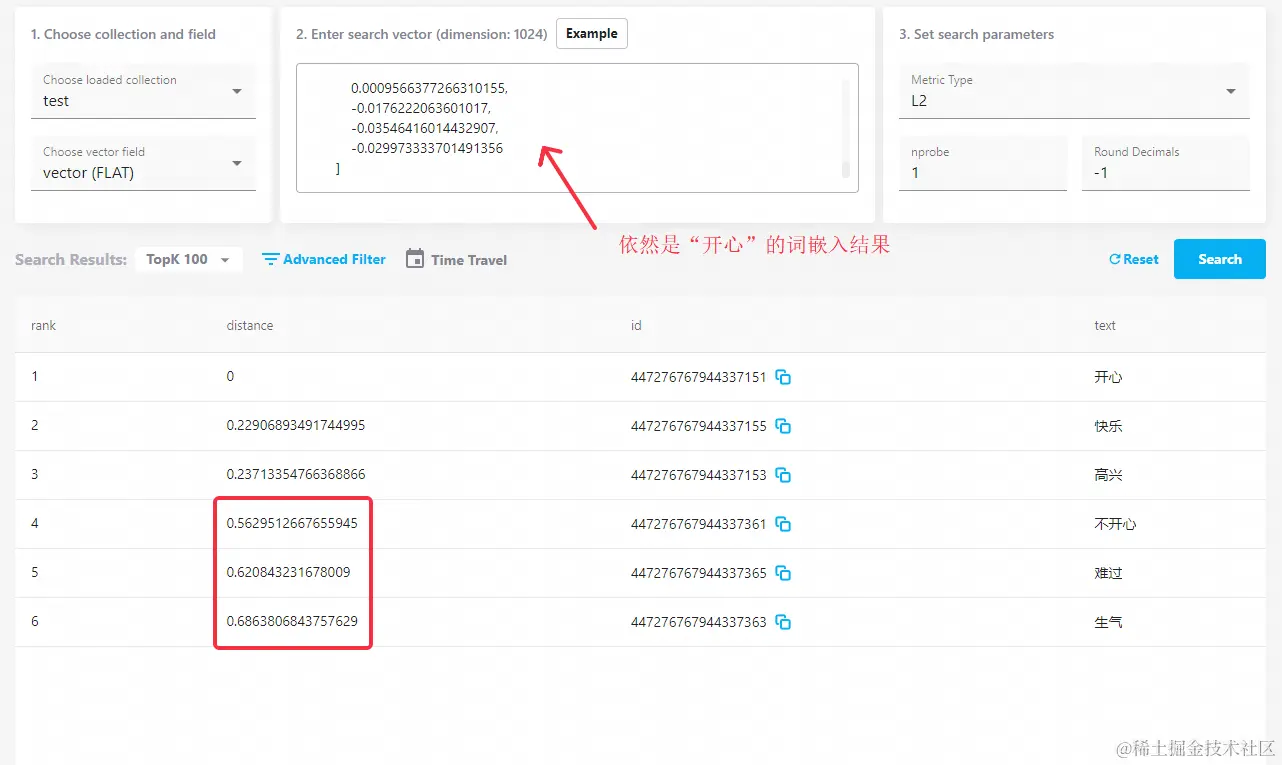Screen dimensions: 1282x765
Task: Open the Choose vector field dropdown
Action: (x=143, y=163)
